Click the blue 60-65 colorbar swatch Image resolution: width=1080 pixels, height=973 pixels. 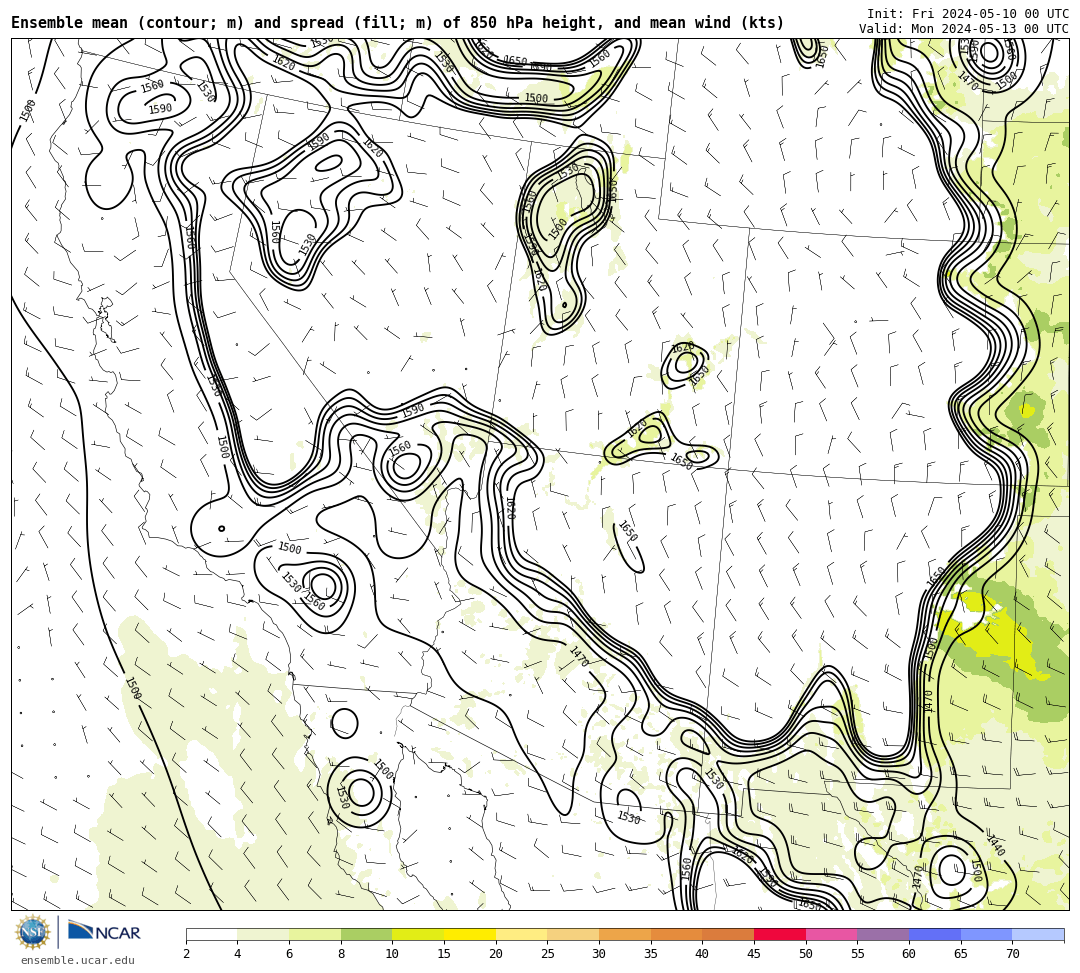pos(935,934)
